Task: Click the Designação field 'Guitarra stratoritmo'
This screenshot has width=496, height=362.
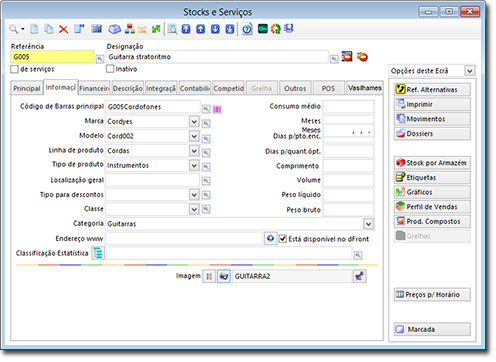Action: 217,57
